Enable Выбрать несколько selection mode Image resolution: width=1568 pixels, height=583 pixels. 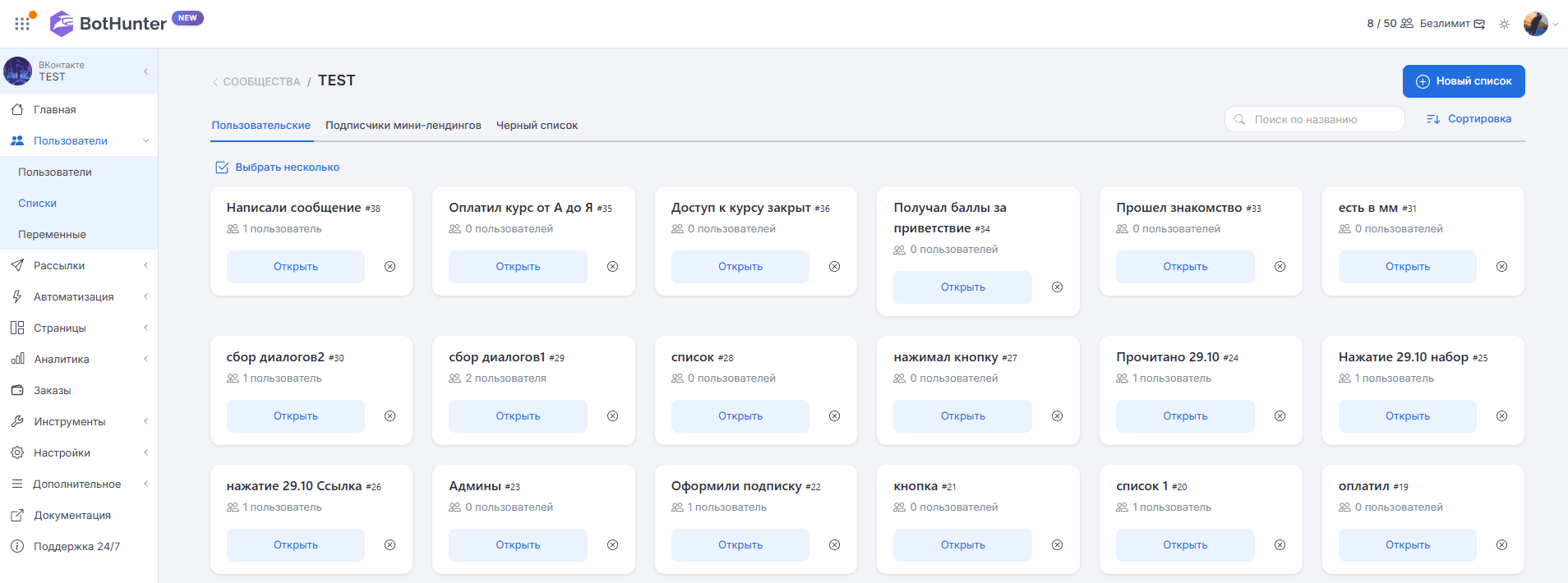[278, 168]
